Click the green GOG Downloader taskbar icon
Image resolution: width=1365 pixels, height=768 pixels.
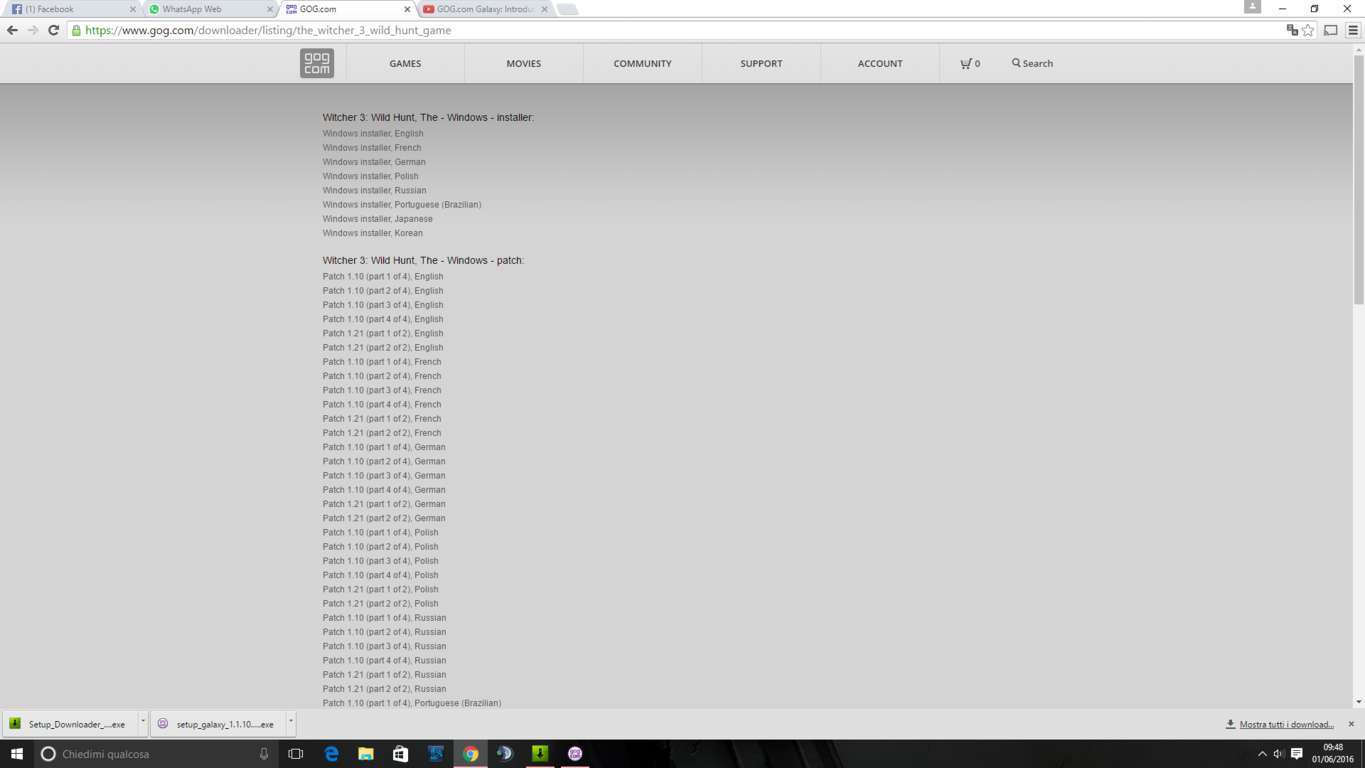coord(540,754)
